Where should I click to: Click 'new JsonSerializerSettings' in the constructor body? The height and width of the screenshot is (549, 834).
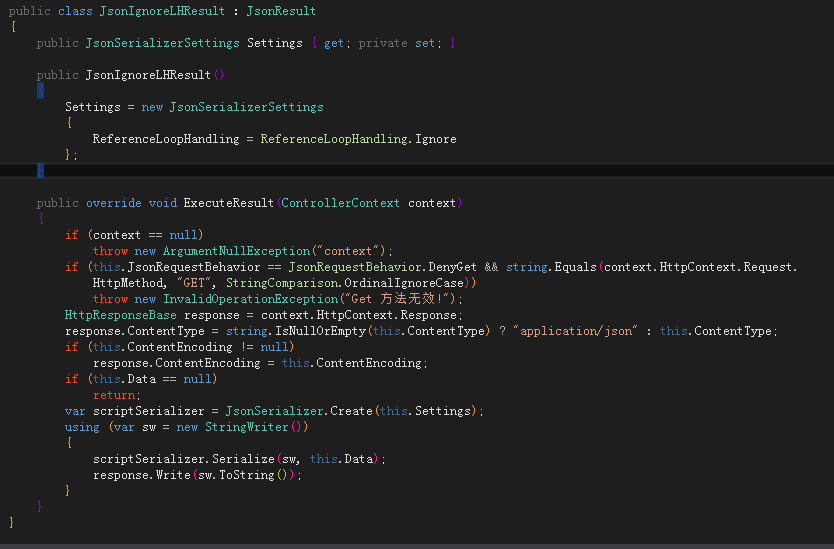click(232, 107)
